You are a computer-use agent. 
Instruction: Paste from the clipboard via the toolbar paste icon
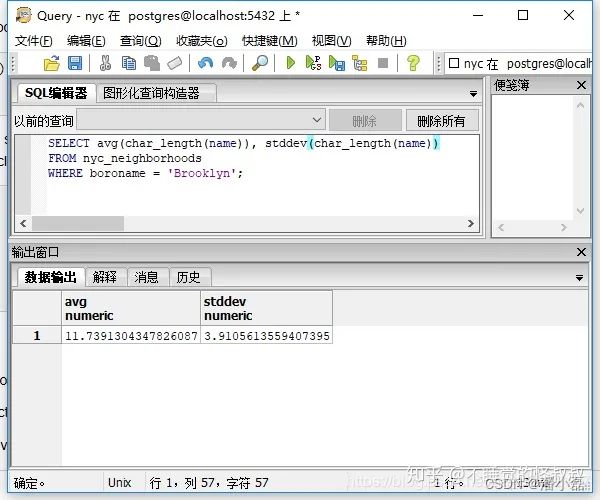152,63
